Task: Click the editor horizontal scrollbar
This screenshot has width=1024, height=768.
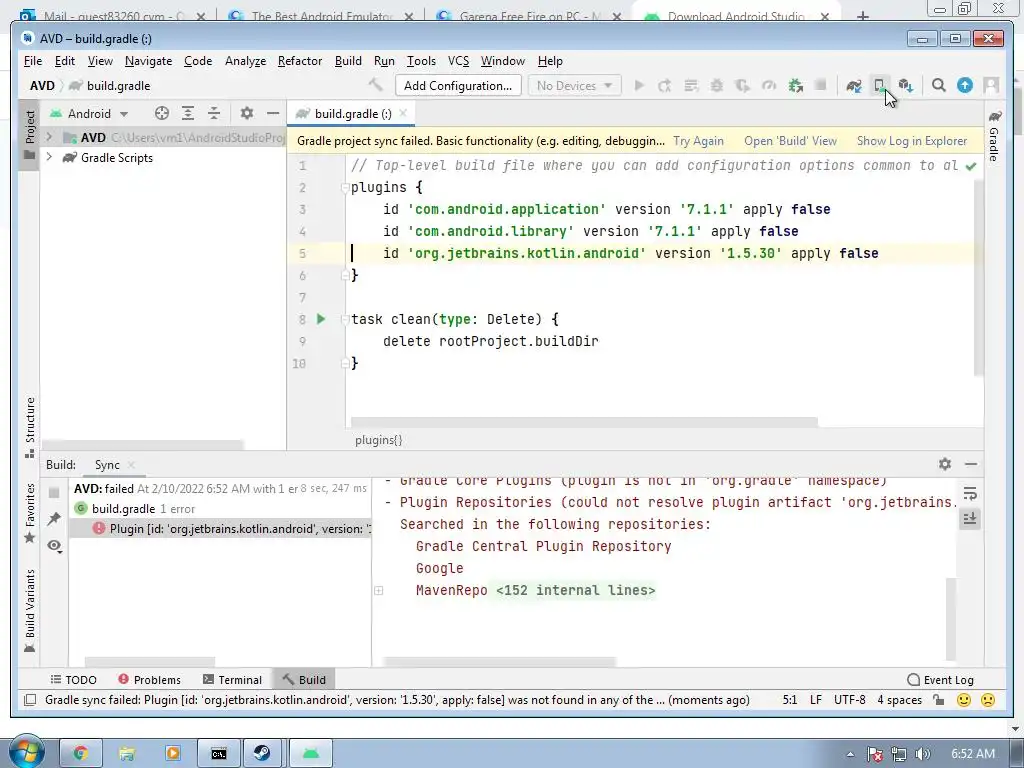Action: (x=584, y=422)
